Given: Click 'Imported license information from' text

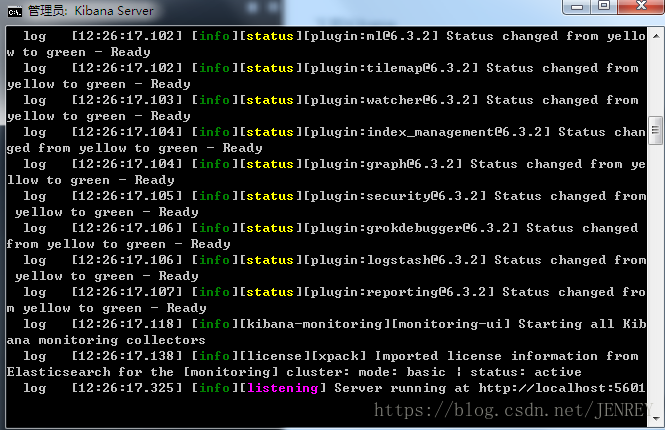Looking at the screenshot, I should click(x=507, y=356).
